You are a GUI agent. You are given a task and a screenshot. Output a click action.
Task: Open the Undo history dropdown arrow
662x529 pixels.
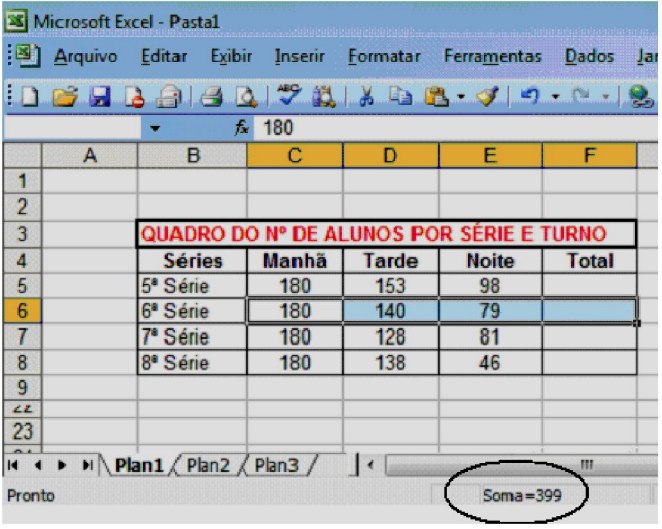556,97
